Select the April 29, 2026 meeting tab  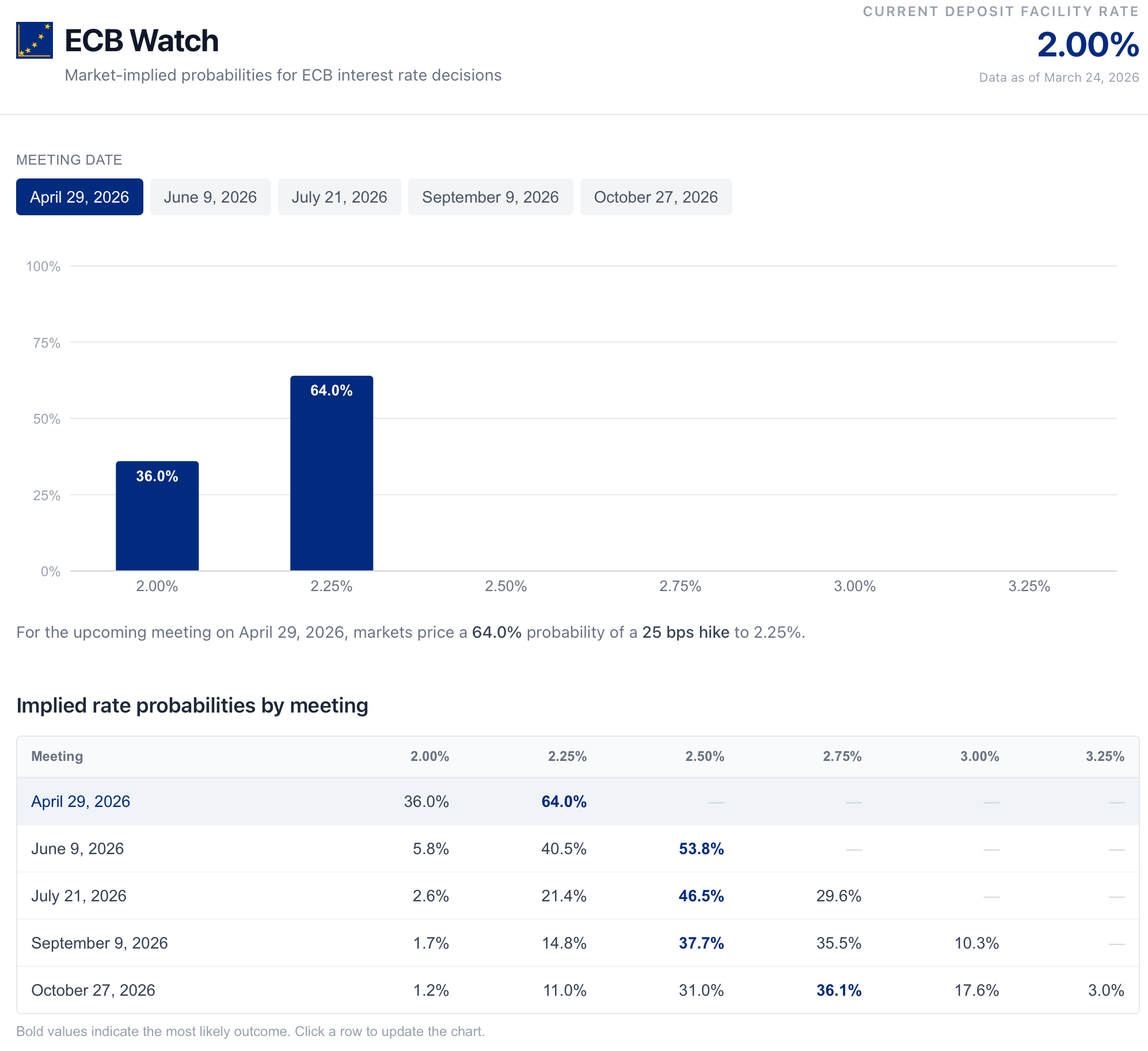click(79, 197)
